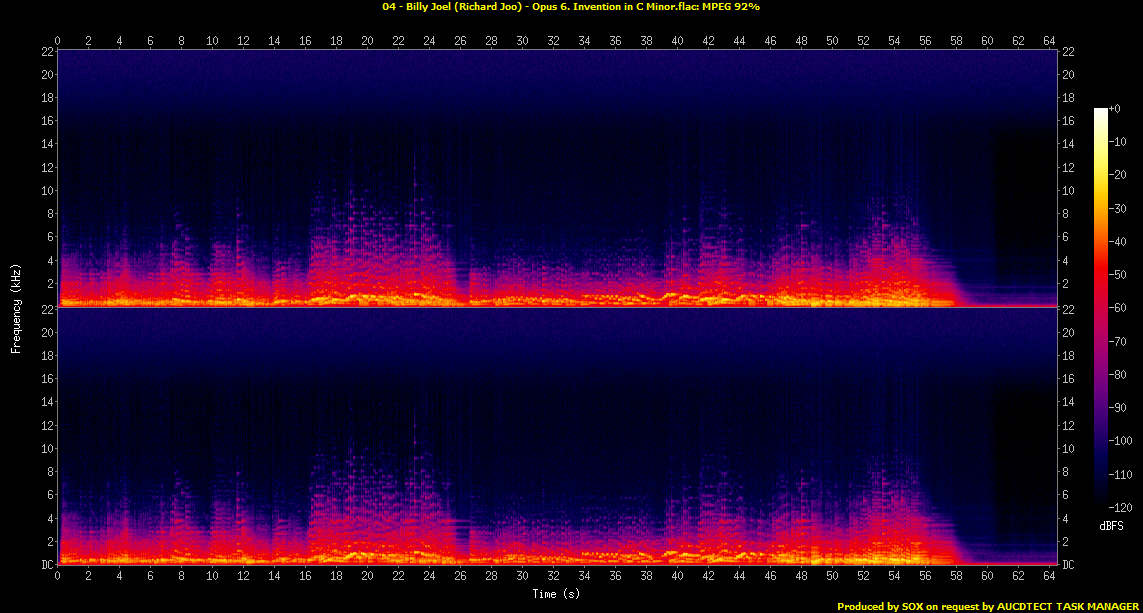Select the 16 second mark on bottom time axis
Viewport: 1143px width, 613px height.
tap(306, 577)
